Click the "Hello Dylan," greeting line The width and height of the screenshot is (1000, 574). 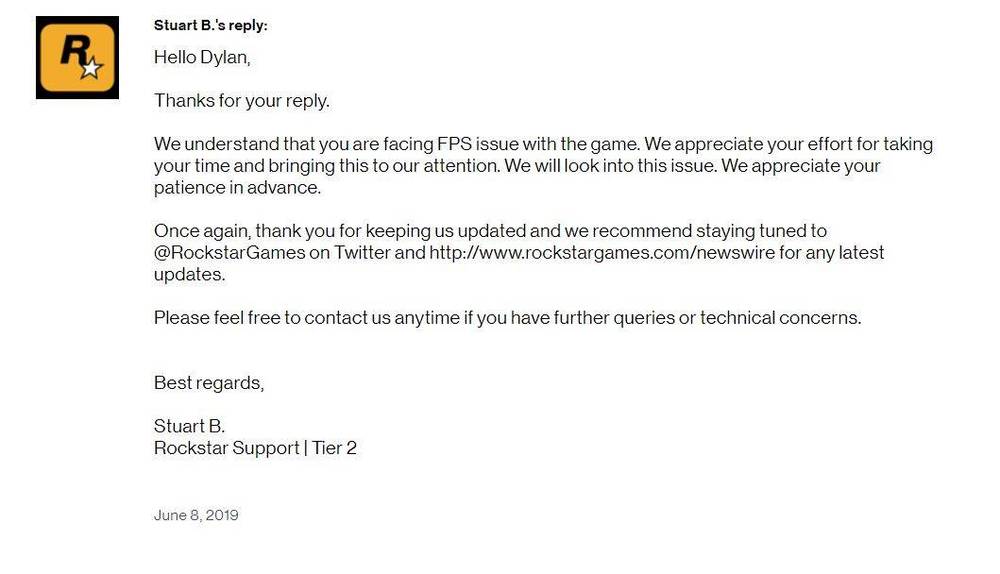tap(202, 57)
